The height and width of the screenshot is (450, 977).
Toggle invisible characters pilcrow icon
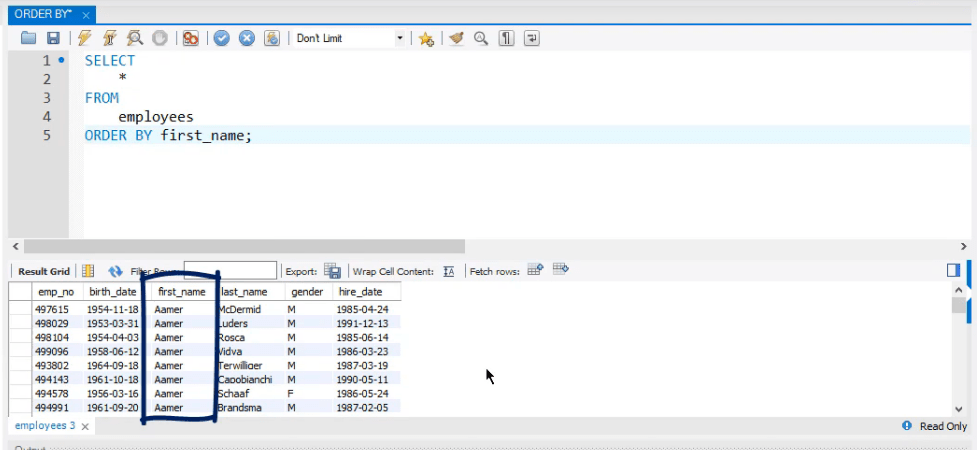(507, 38)
